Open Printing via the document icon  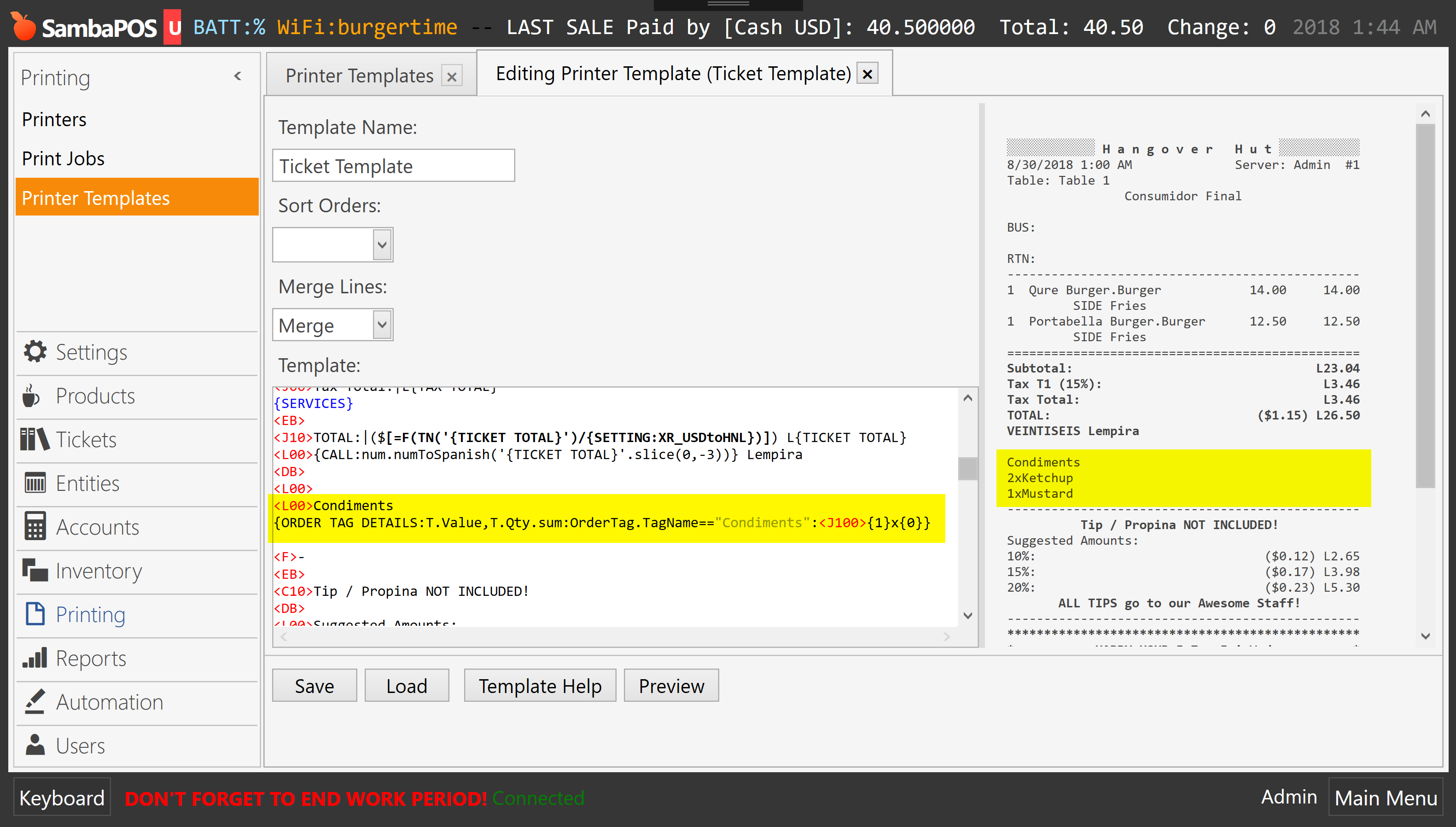click(35, 614)
